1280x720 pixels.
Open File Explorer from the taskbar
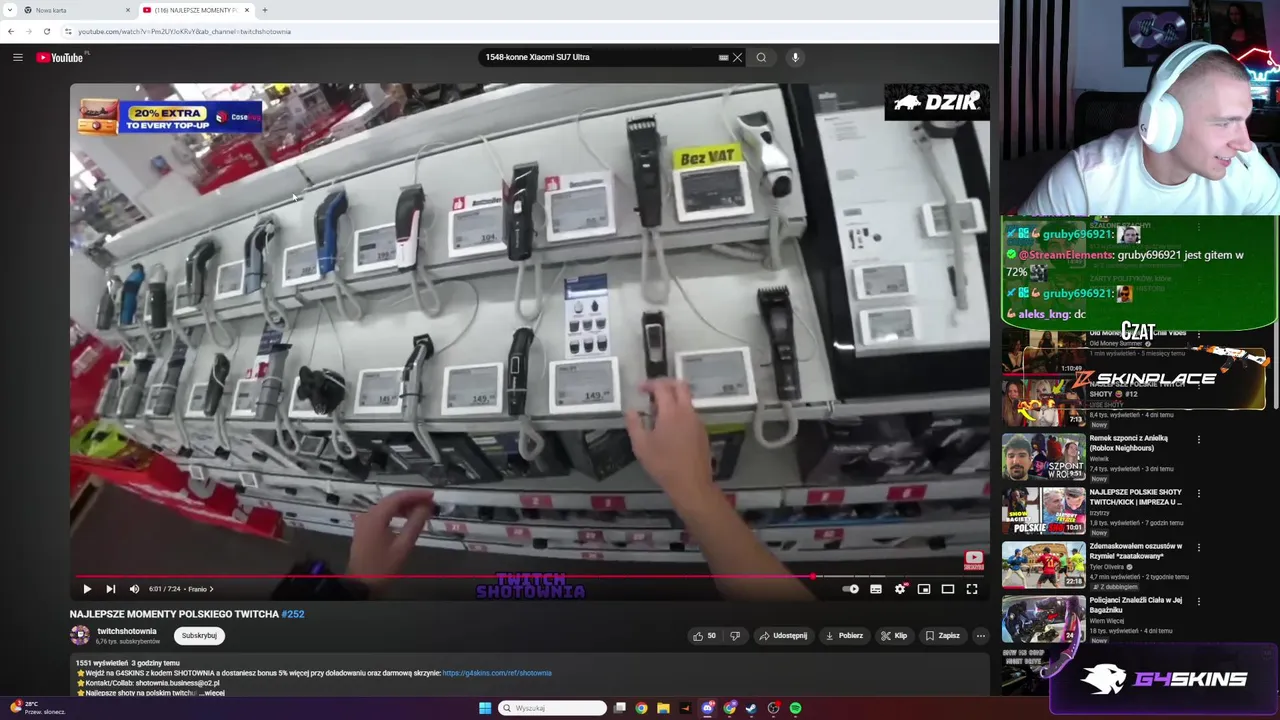[663, 708]
